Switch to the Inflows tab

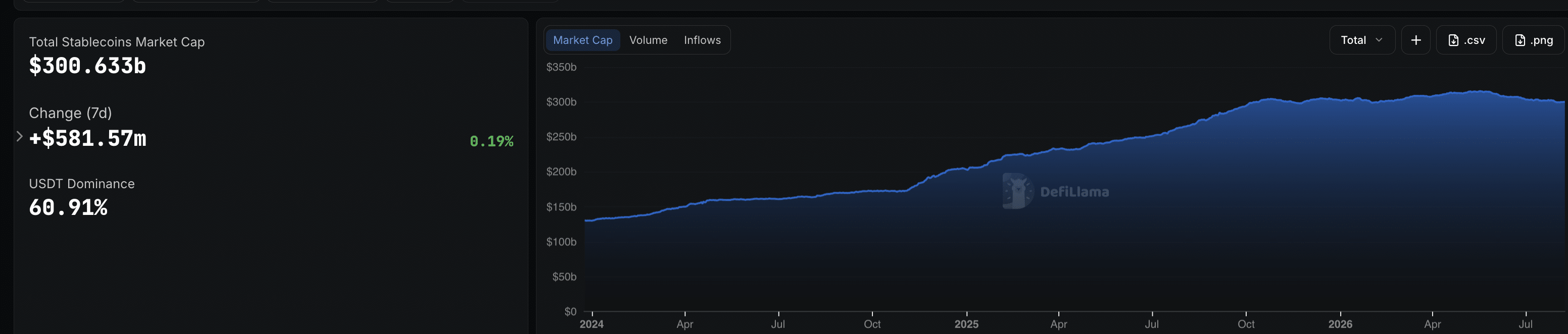click(702, 40)
